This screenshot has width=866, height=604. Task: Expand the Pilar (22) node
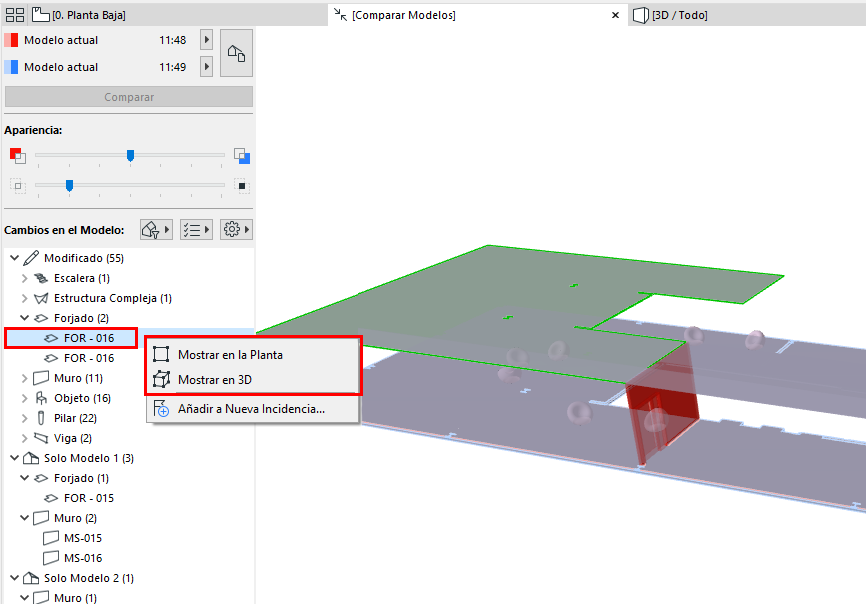click(24, 418)
